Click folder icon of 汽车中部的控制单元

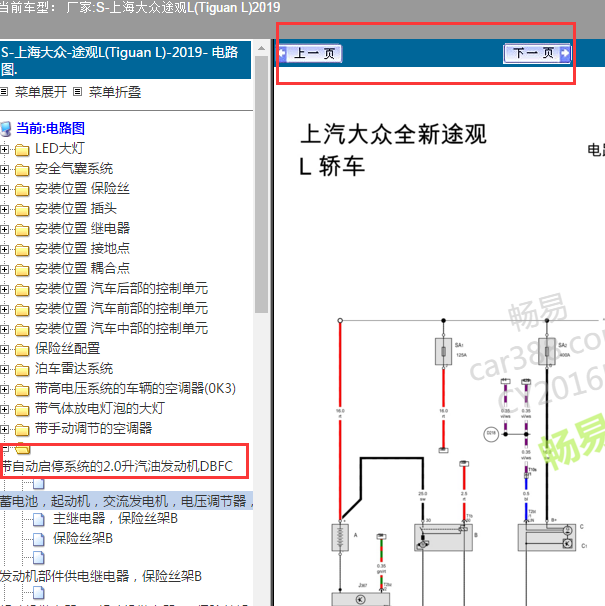click(x=22, y=330)
